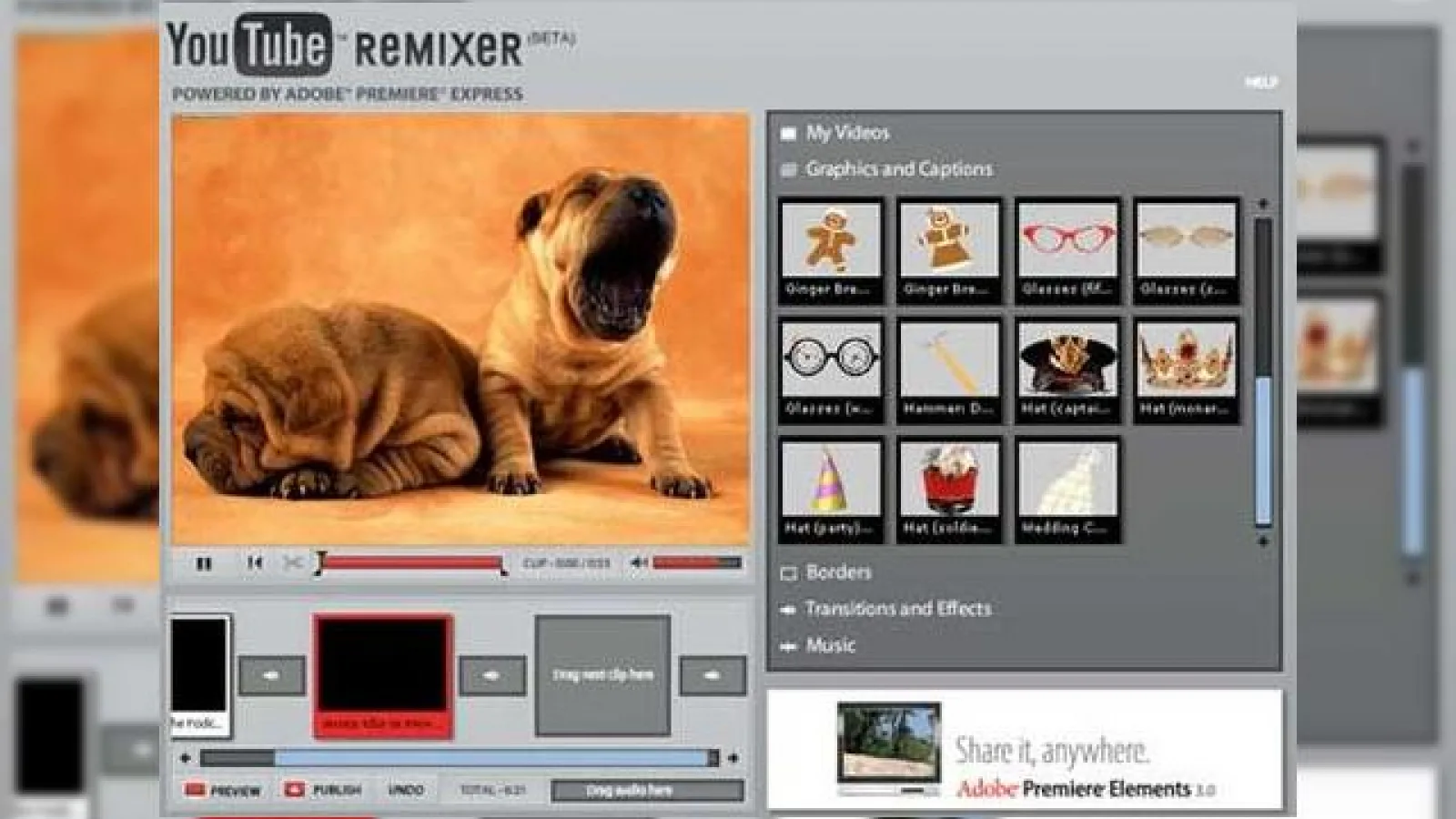The height and width of the screenshot is (819, 1456).
Task: Click the timeline scroll-right arrow
Action: pyautogui.click(x=733, y=757)
